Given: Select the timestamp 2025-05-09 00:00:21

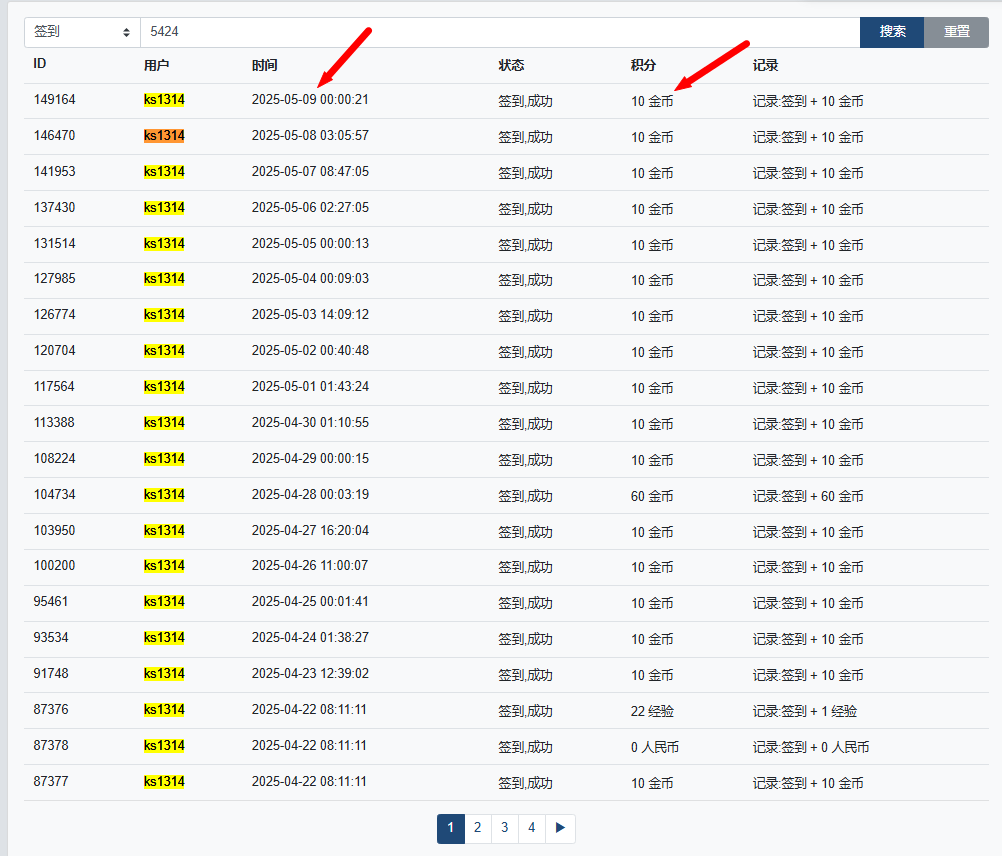Looking at the screenshot, I should click(310, 100).
